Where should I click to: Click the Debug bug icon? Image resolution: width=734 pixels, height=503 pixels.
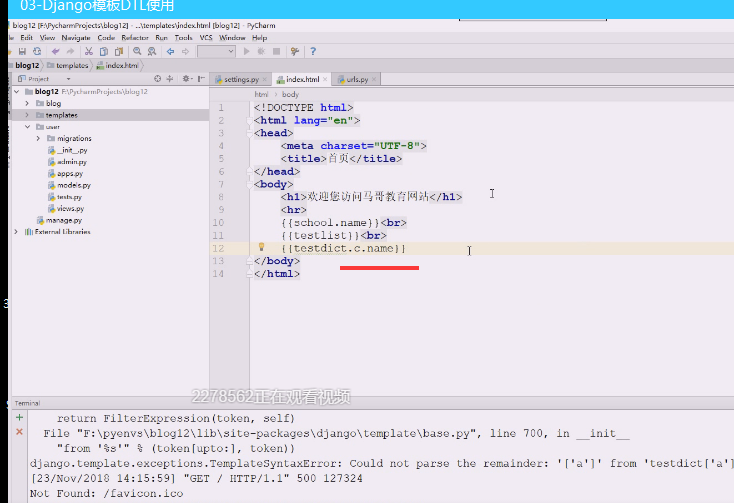[x=261, y=51]
